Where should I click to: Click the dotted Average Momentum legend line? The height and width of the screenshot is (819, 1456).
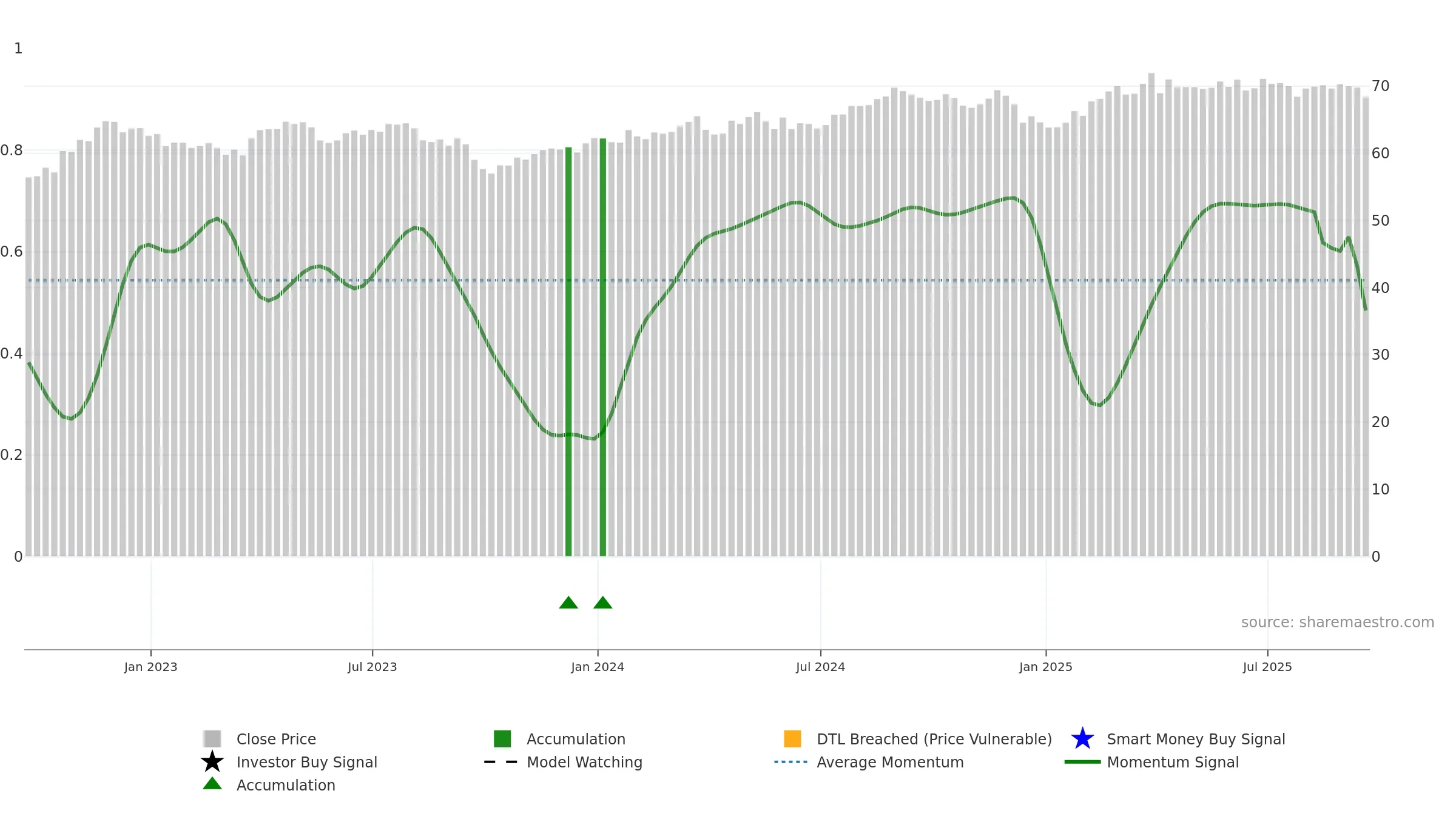tap(791, 762)
